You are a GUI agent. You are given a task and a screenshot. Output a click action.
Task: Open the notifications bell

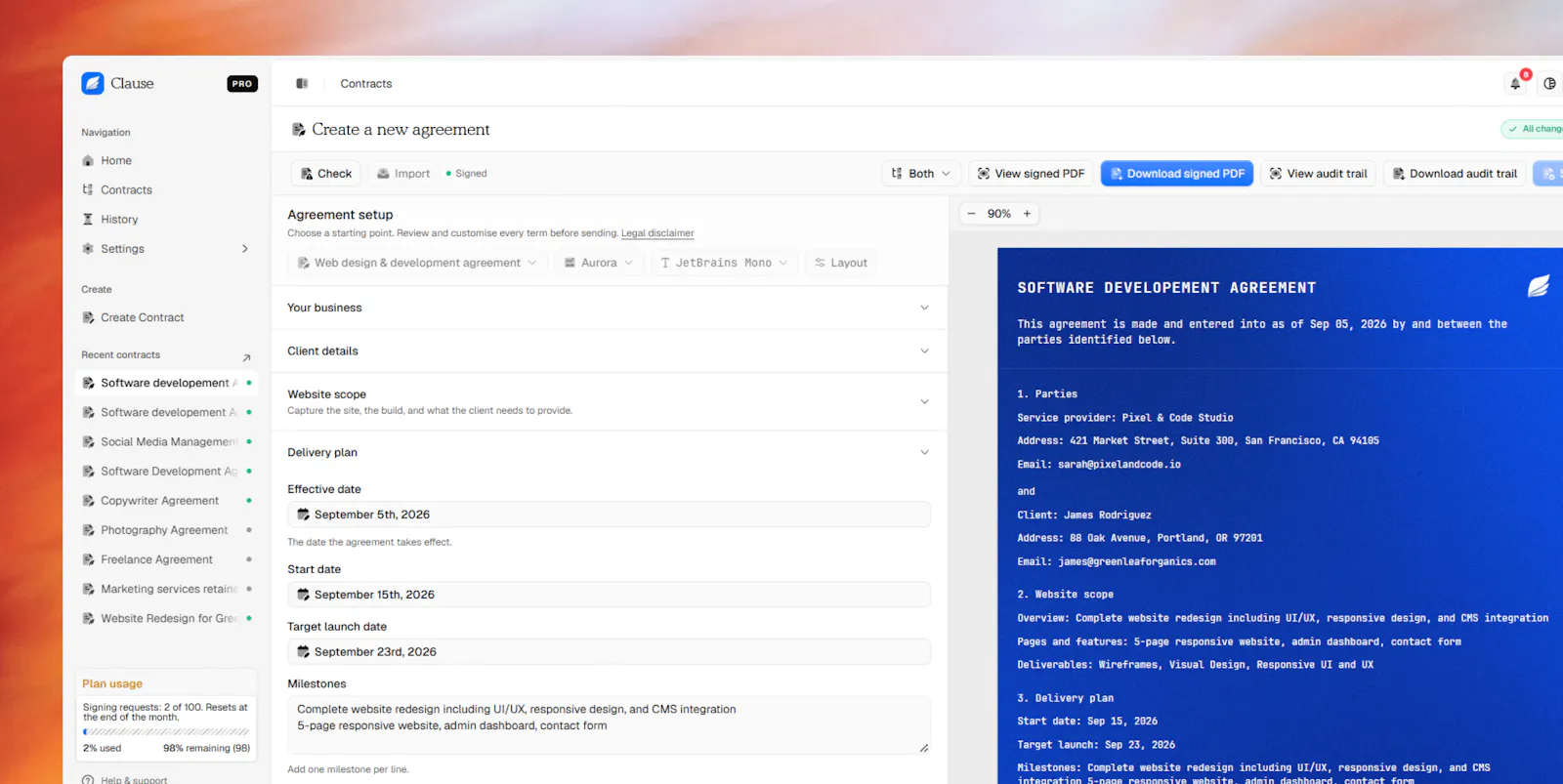pyautogui.click(x=1515, y=84)
